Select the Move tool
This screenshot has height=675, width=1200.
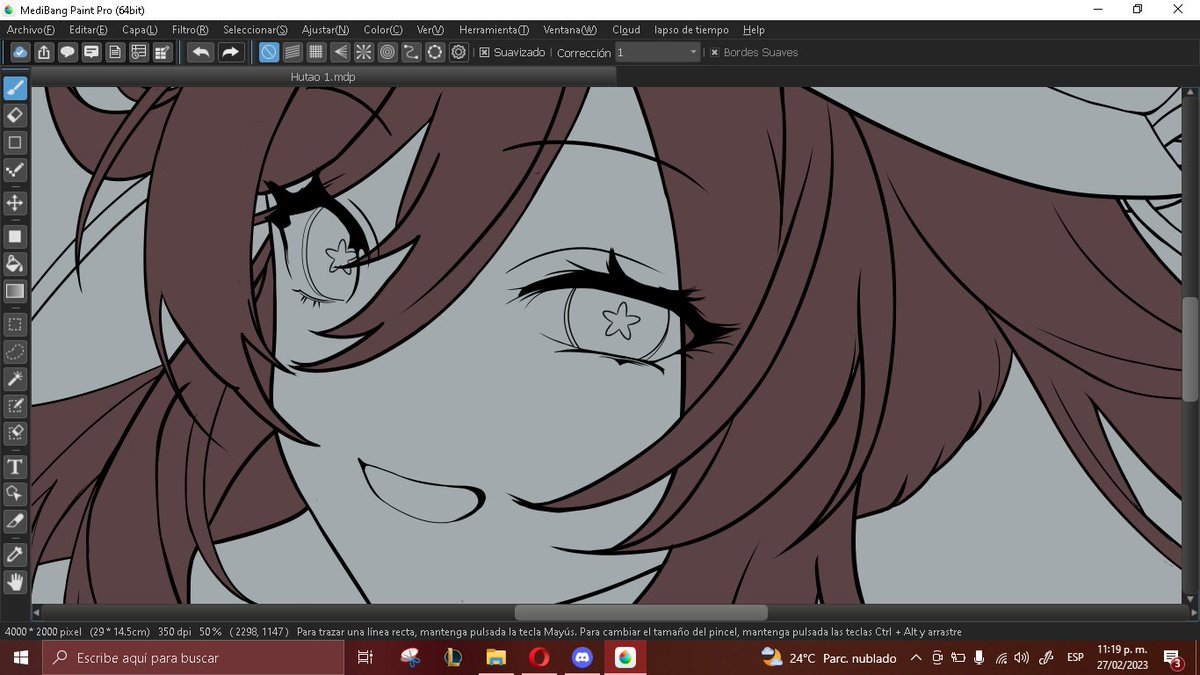(x=15, y=203)
